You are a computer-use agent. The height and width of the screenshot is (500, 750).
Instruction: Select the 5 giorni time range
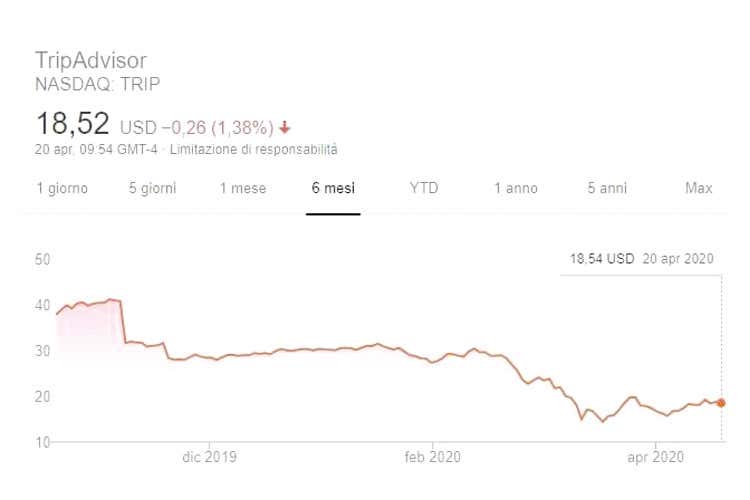tap(154, 188)
